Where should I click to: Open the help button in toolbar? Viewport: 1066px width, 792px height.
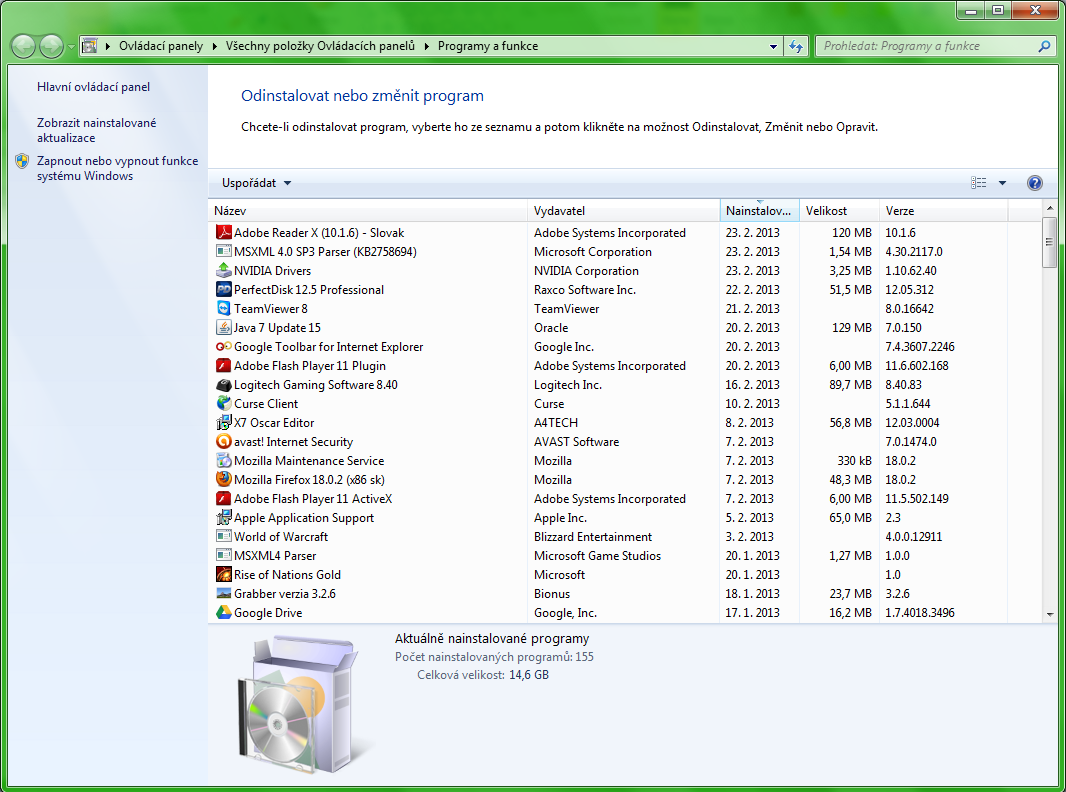1035,183
